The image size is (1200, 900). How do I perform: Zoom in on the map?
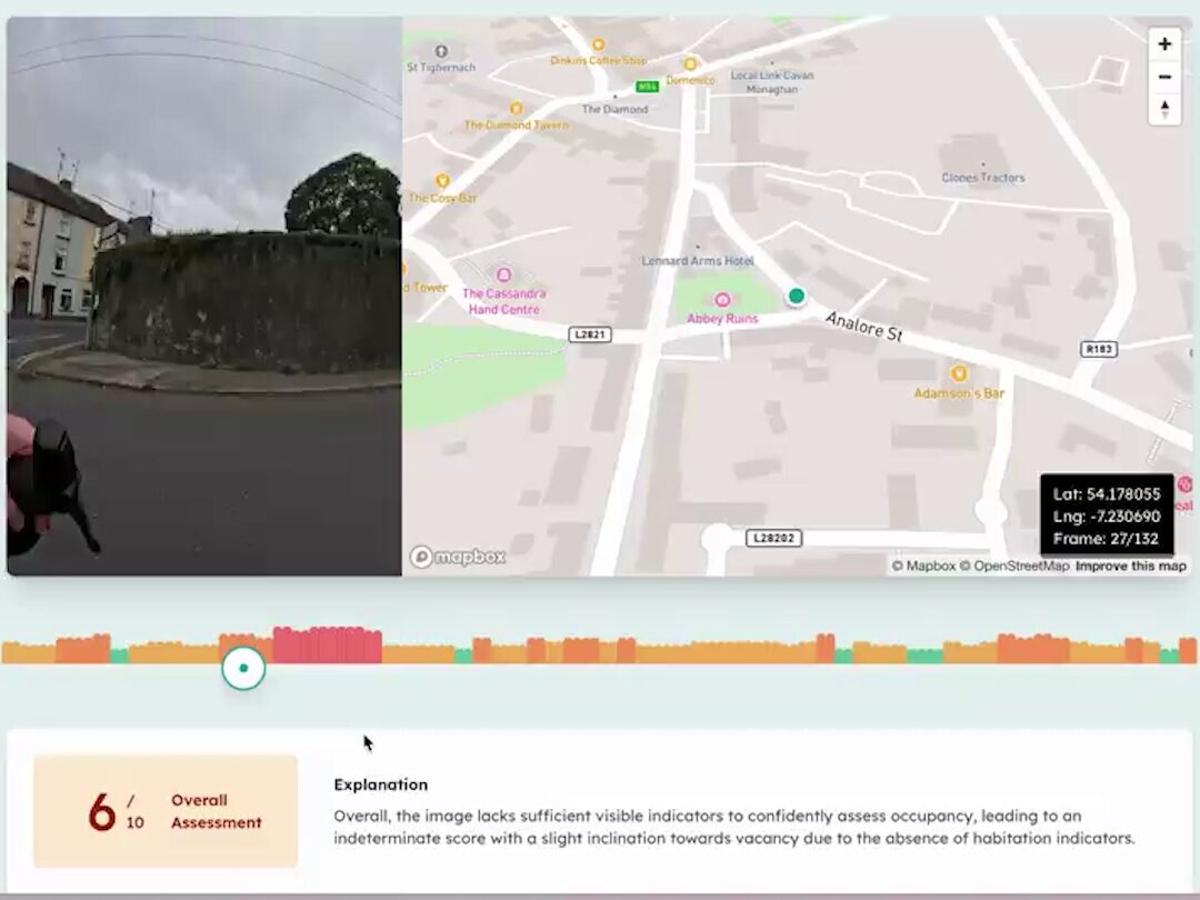click(1164, 44)
